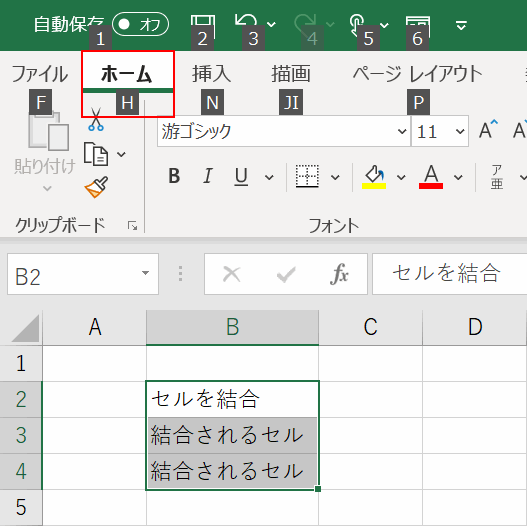
Task: Open Customize Quick Access Toolbar menu
Action: pyautogui.click(x=461, y=25)
